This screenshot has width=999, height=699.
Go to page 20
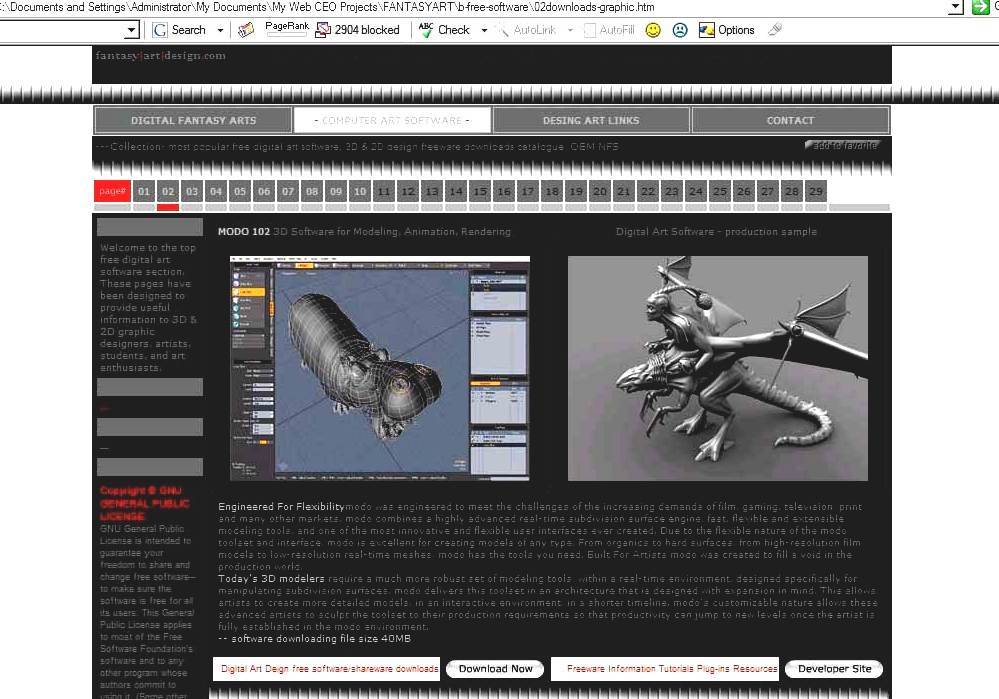point(600,191)
